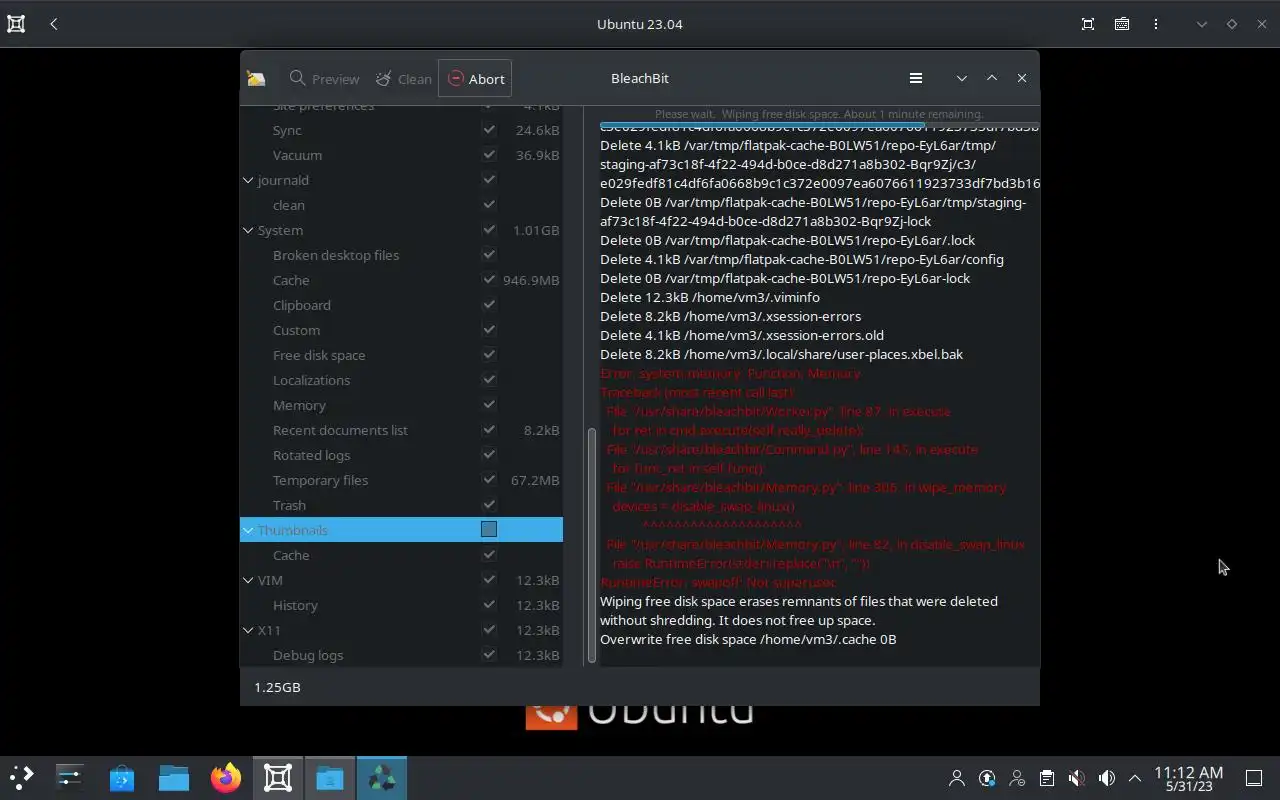This screenshot has width=1280, height=800.
Task: Click log line 'Delete 12.3kB /home/vm3/.viminfo'
Action: [x=710, y=297]
